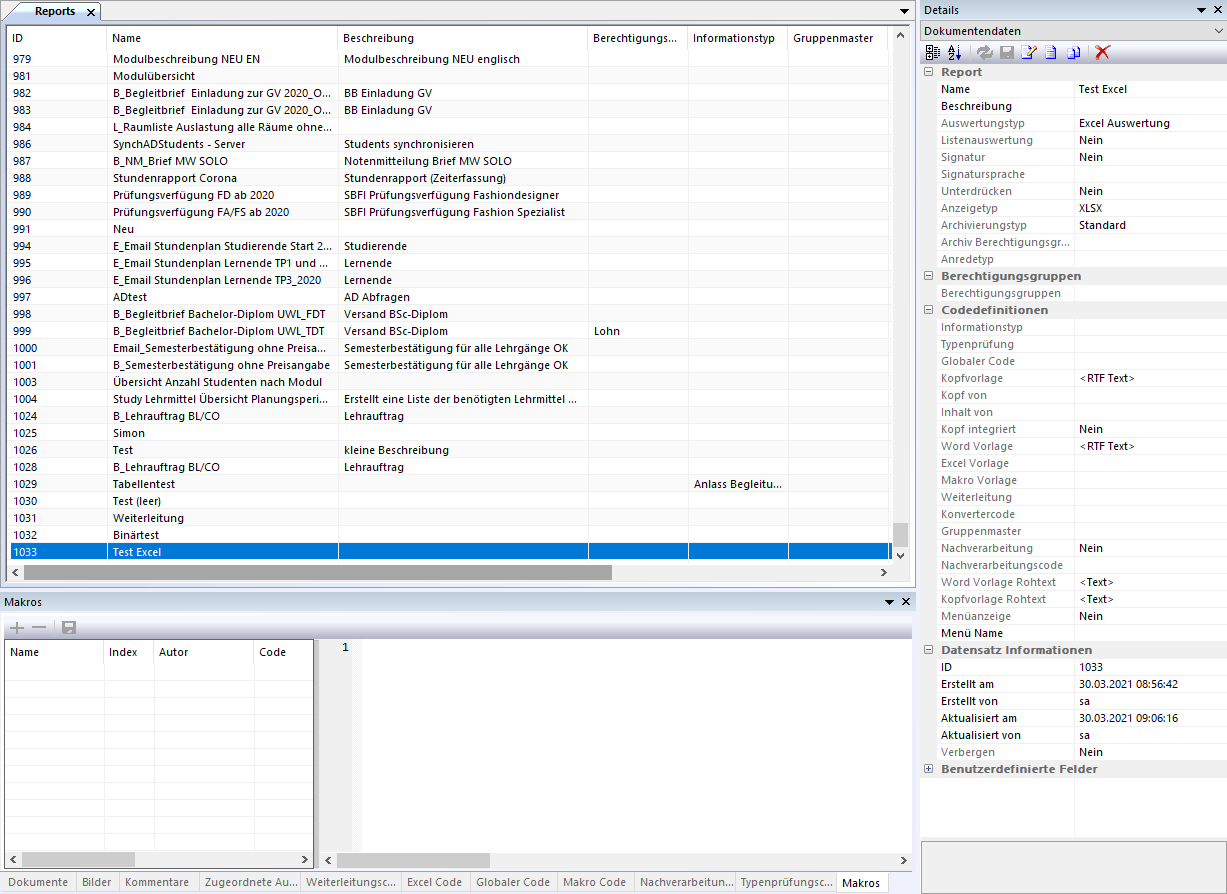Click the Menü Name property value field
The height and width of the screenshot is (894, 1227).
1150,633
